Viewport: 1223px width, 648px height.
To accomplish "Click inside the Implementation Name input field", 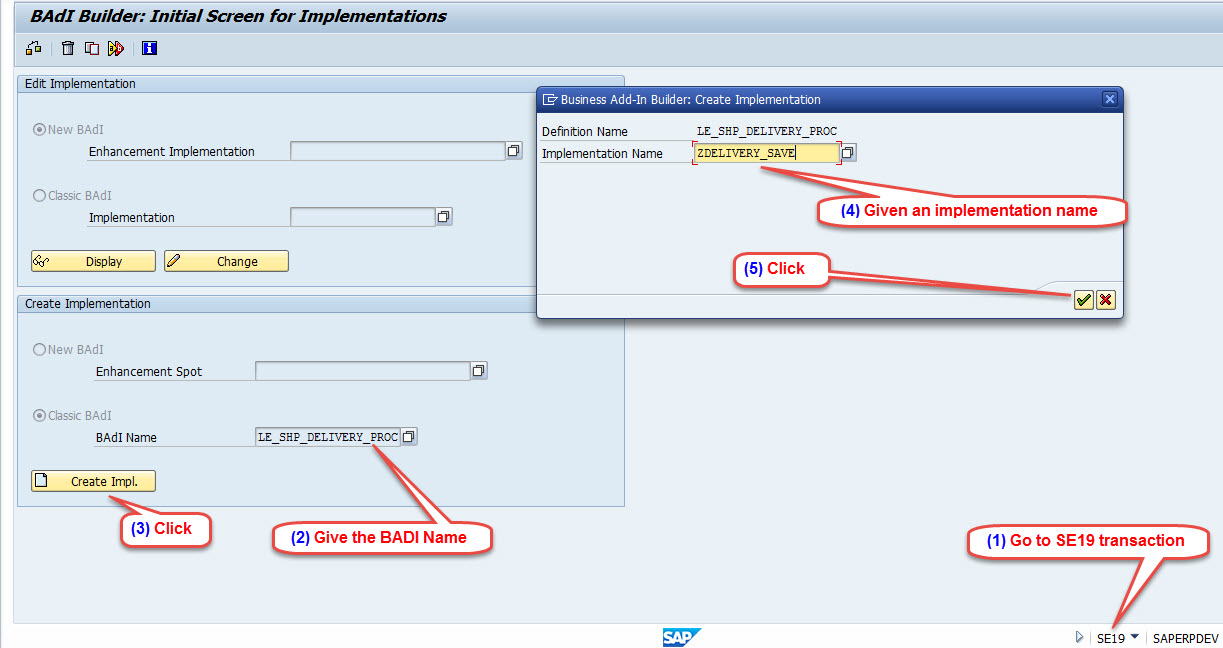I will click(765, 152).
